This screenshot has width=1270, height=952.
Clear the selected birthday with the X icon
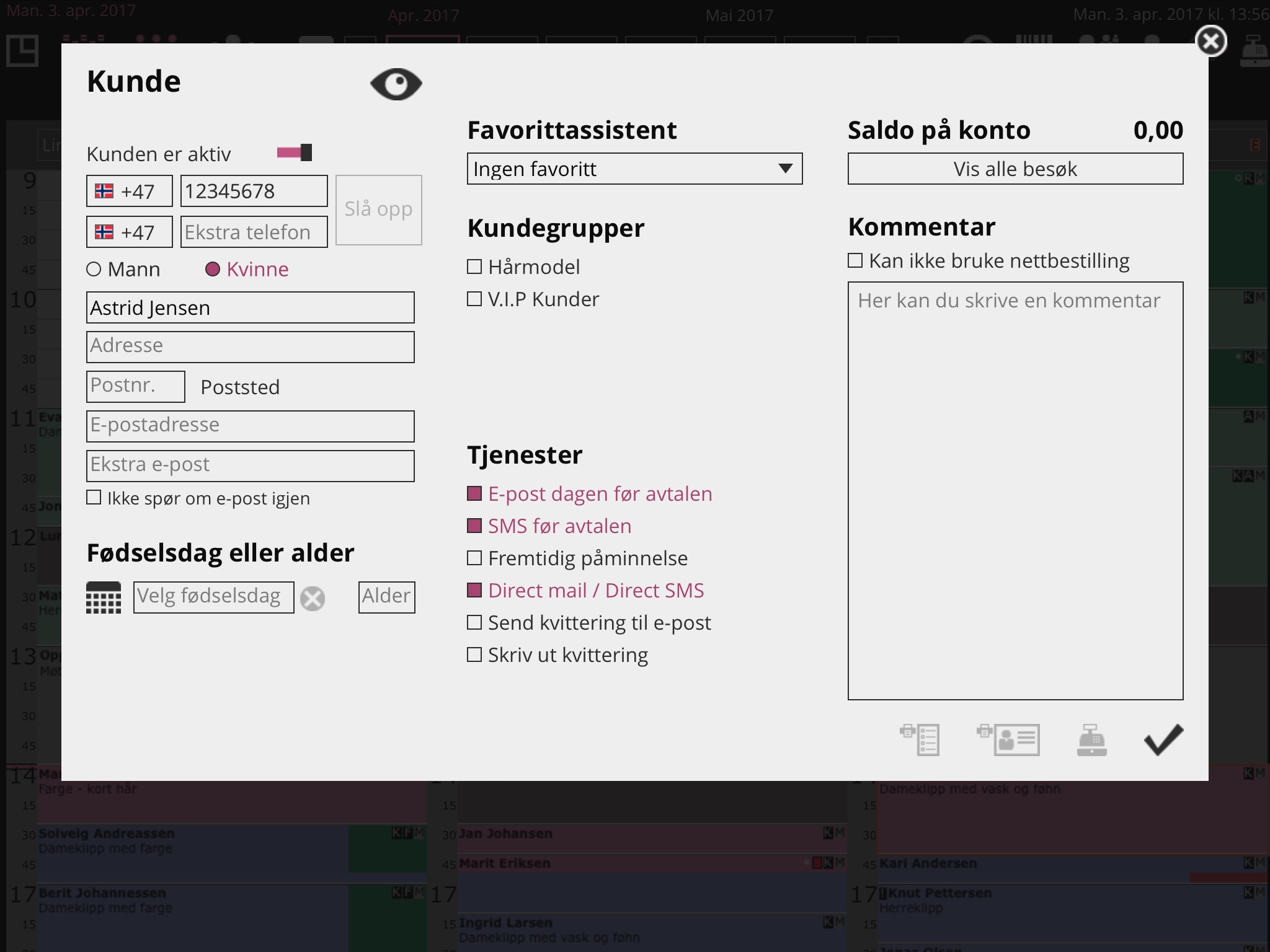point(313,598)
